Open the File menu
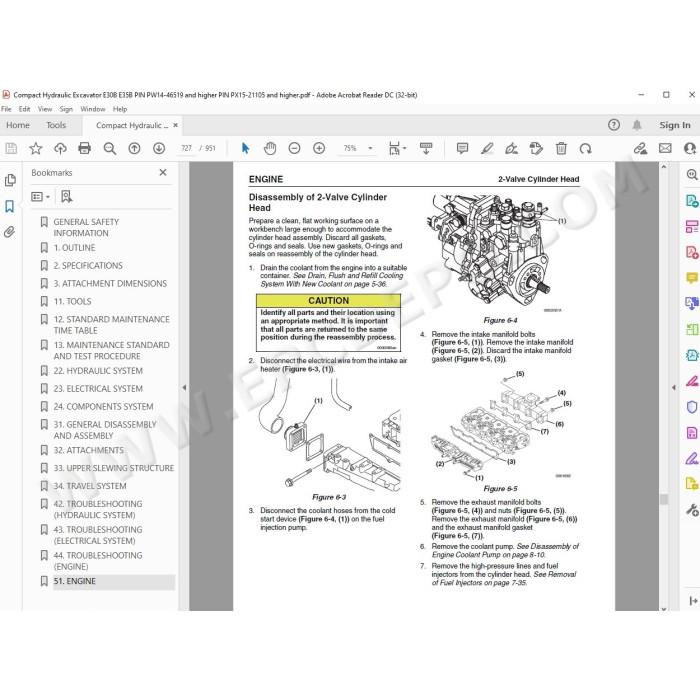 click(x=6, y=109)
